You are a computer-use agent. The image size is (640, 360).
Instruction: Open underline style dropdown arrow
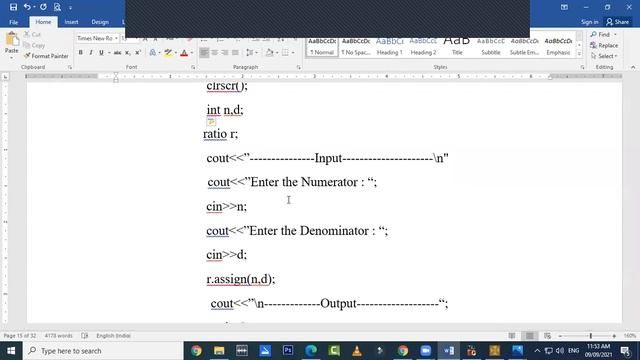(109, 53)
